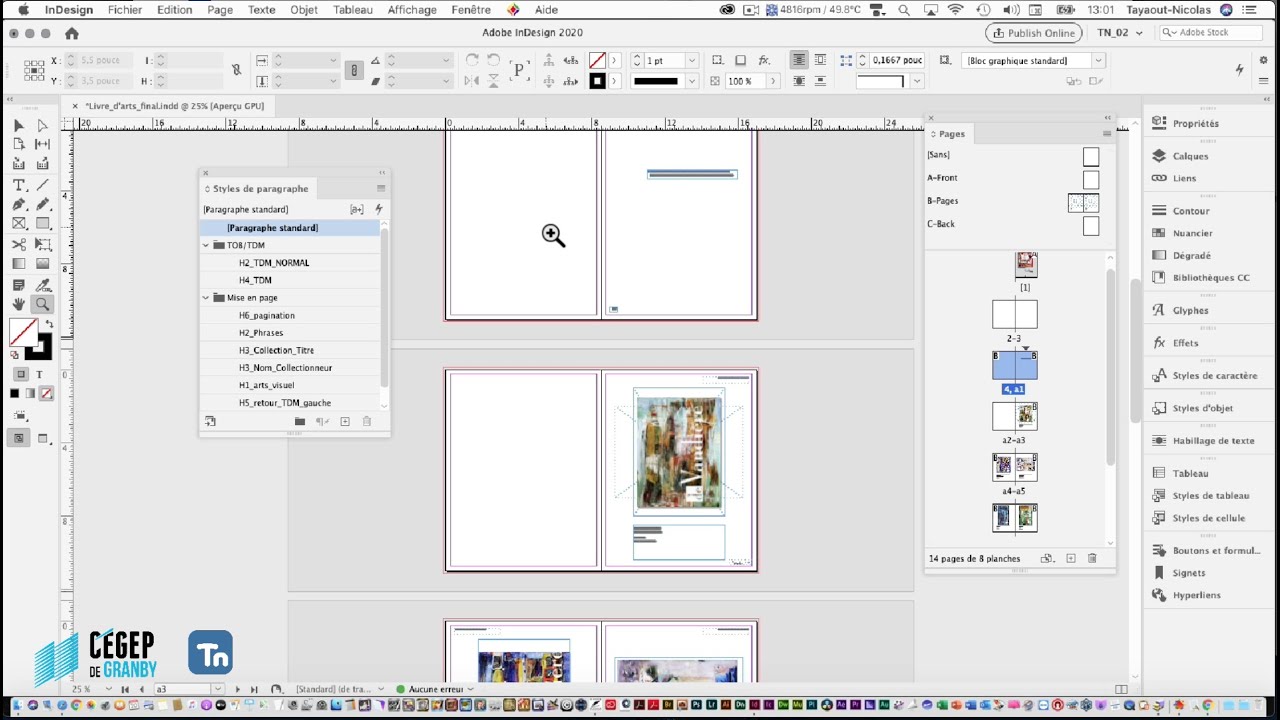Create new page icon in Pages panel
Image resolution: width=1280 pixels, height=720 pixels.
(x=1070, y=558)
